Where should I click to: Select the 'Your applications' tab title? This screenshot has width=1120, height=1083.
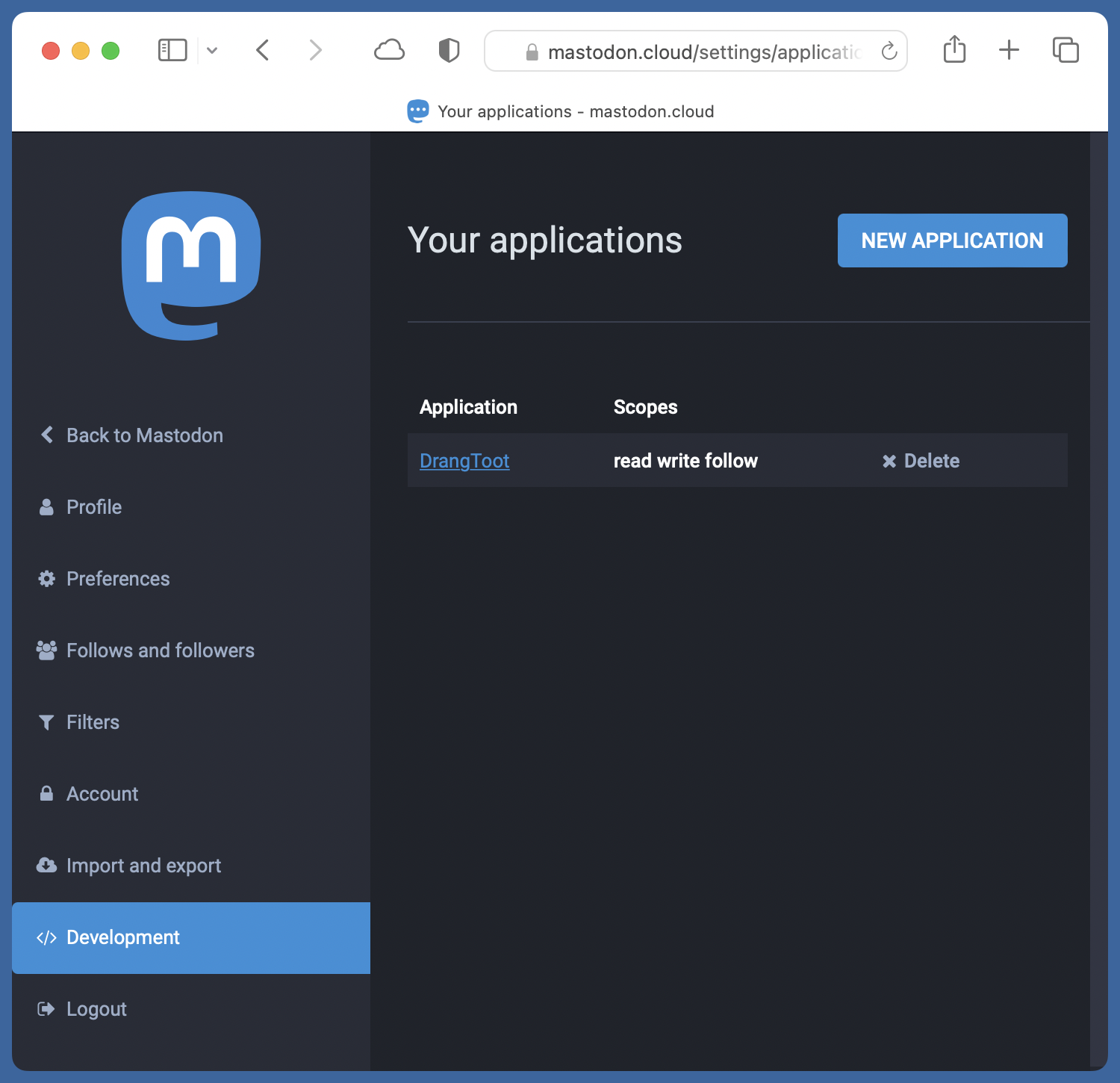[576, 111]
